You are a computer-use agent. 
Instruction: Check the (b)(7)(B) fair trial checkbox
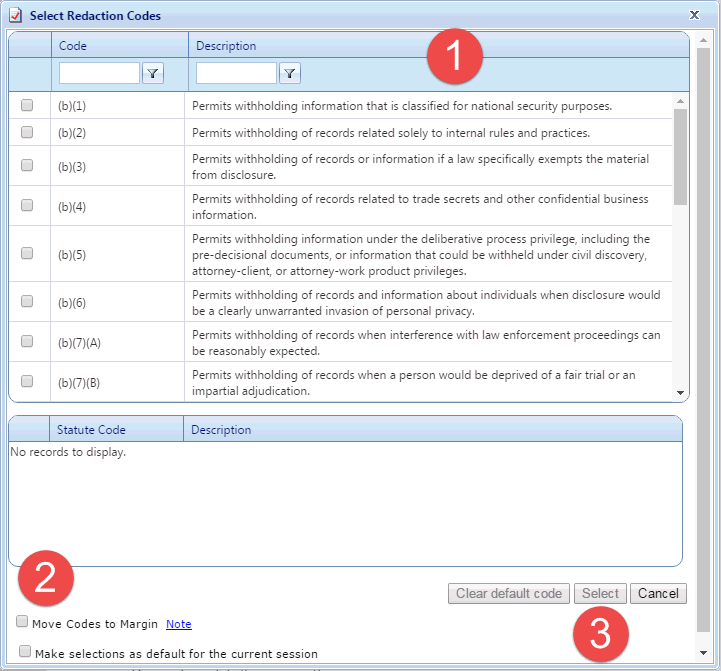[27, 381]
